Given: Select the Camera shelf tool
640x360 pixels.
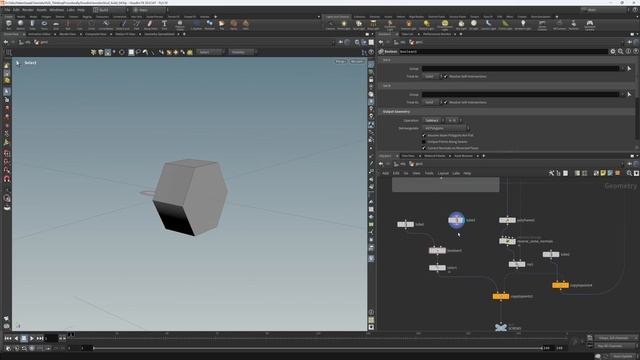Looking at the screenshot, I should [330, 24].
